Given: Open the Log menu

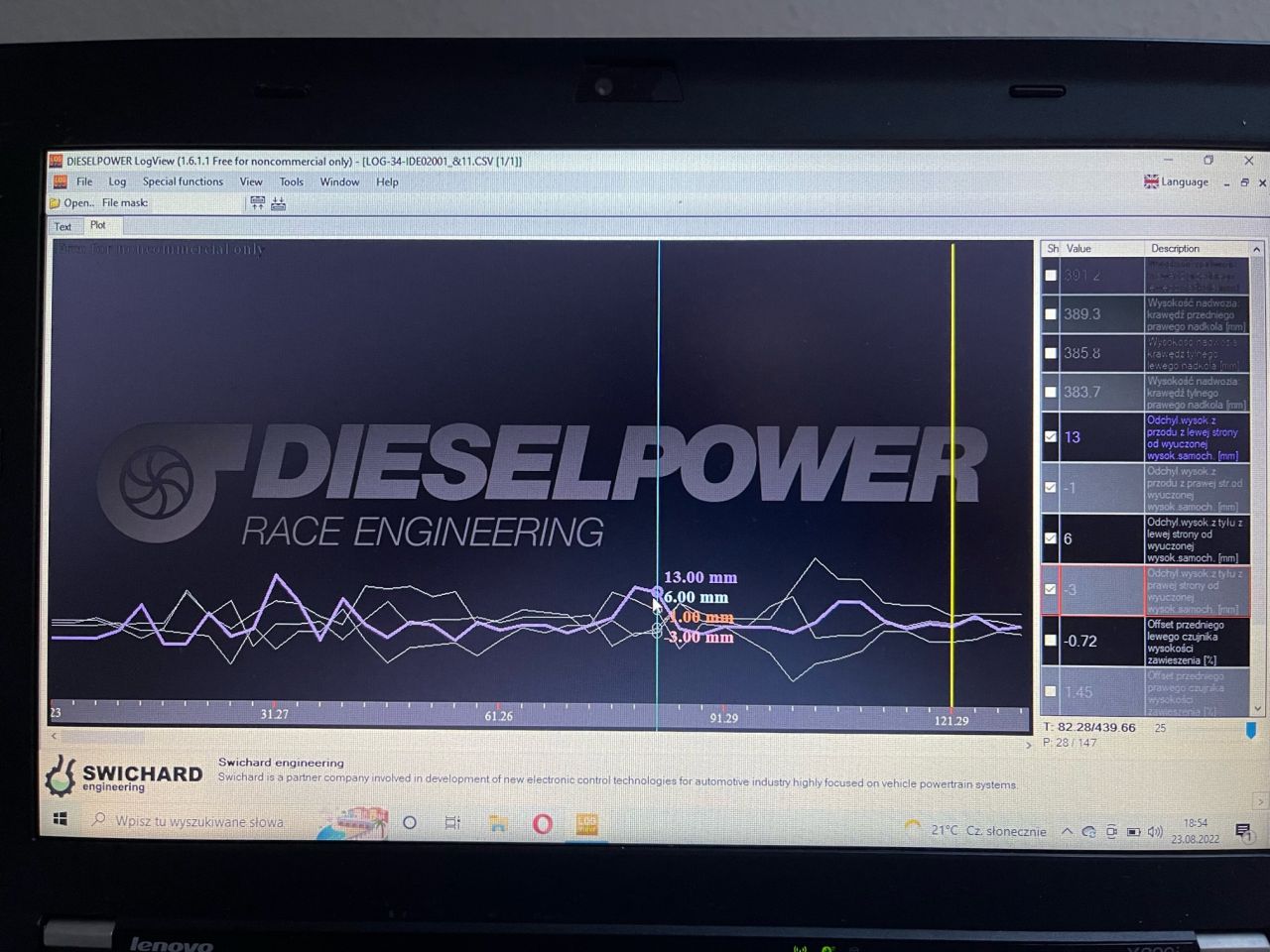Looking at the screenshot, I should 117,181.
